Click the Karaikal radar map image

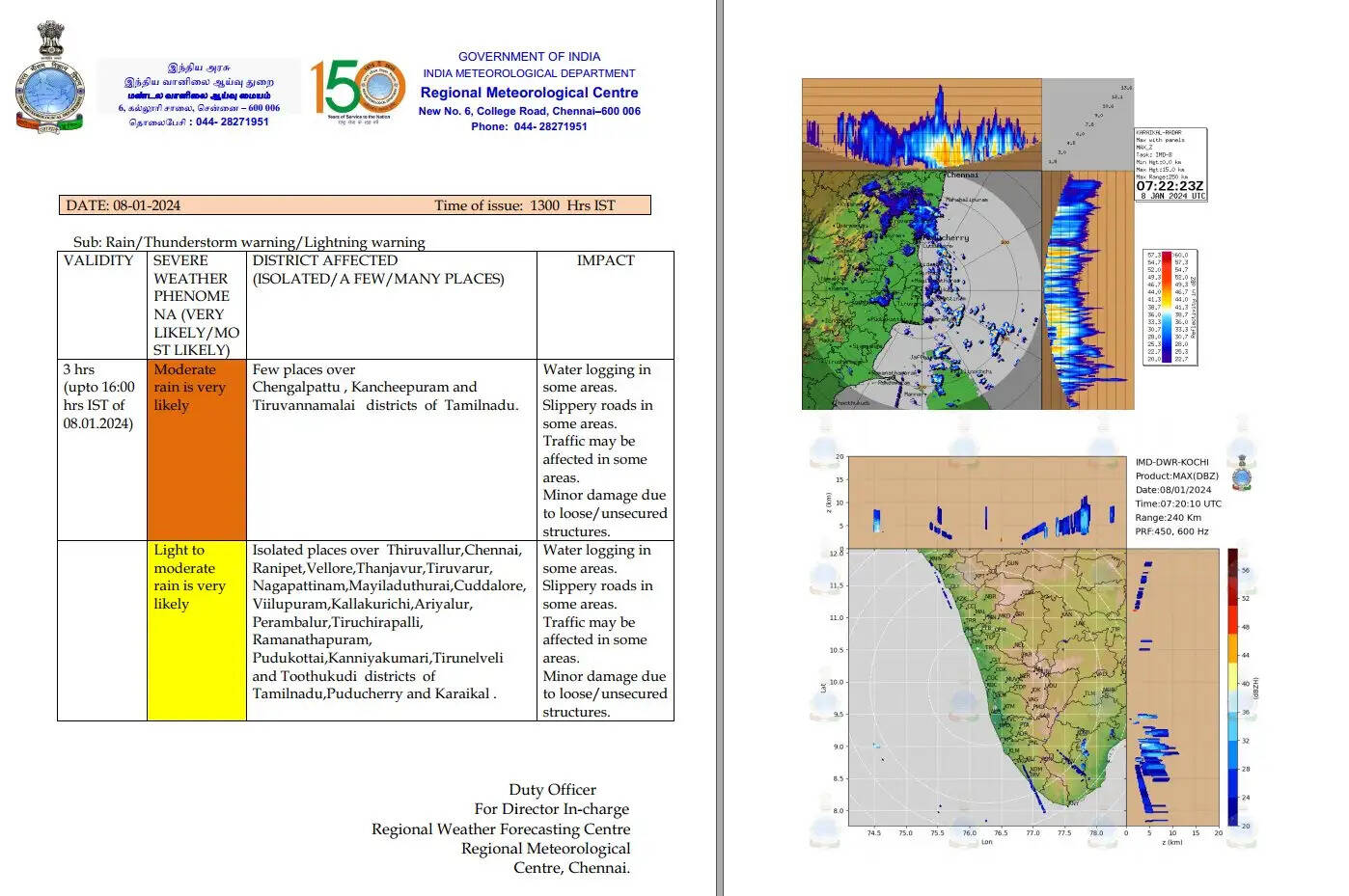click(x=921, y=289)
